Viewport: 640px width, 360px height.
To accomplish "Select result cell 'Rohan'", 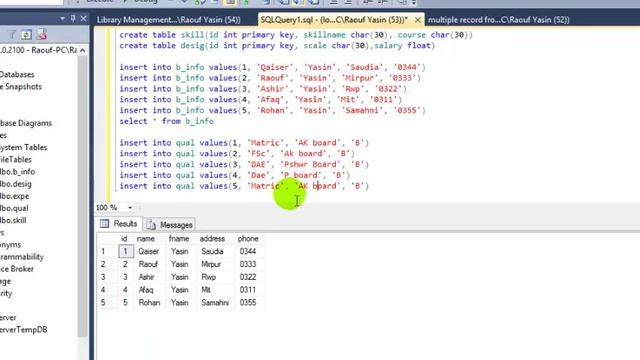I will click(149, 303).
